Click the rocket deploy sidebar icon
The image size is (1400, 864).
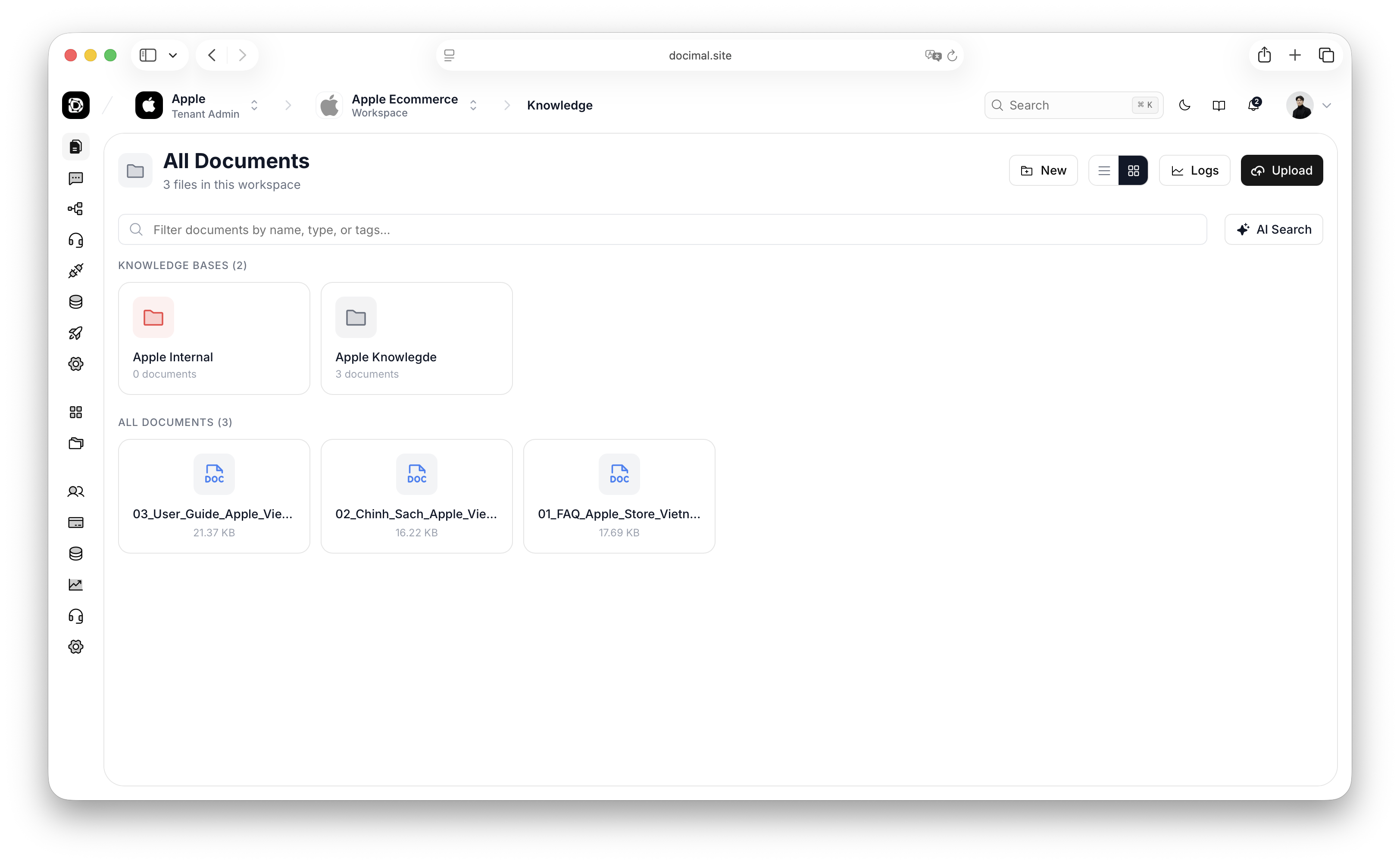pyautogui.click(x=75, y=333)
